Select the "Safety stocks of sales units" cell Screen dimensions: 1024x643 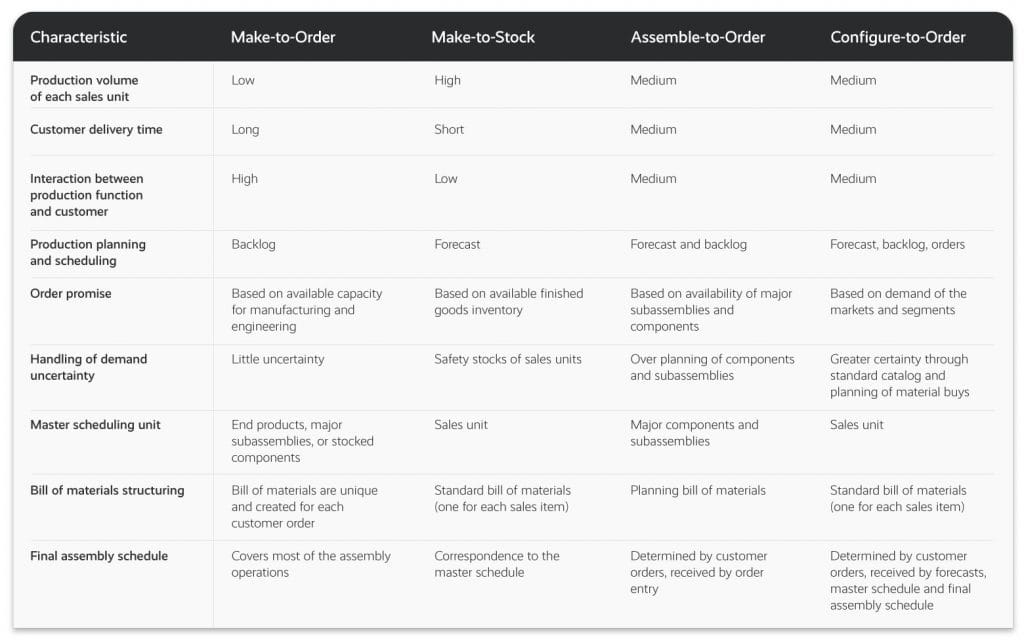507,359
